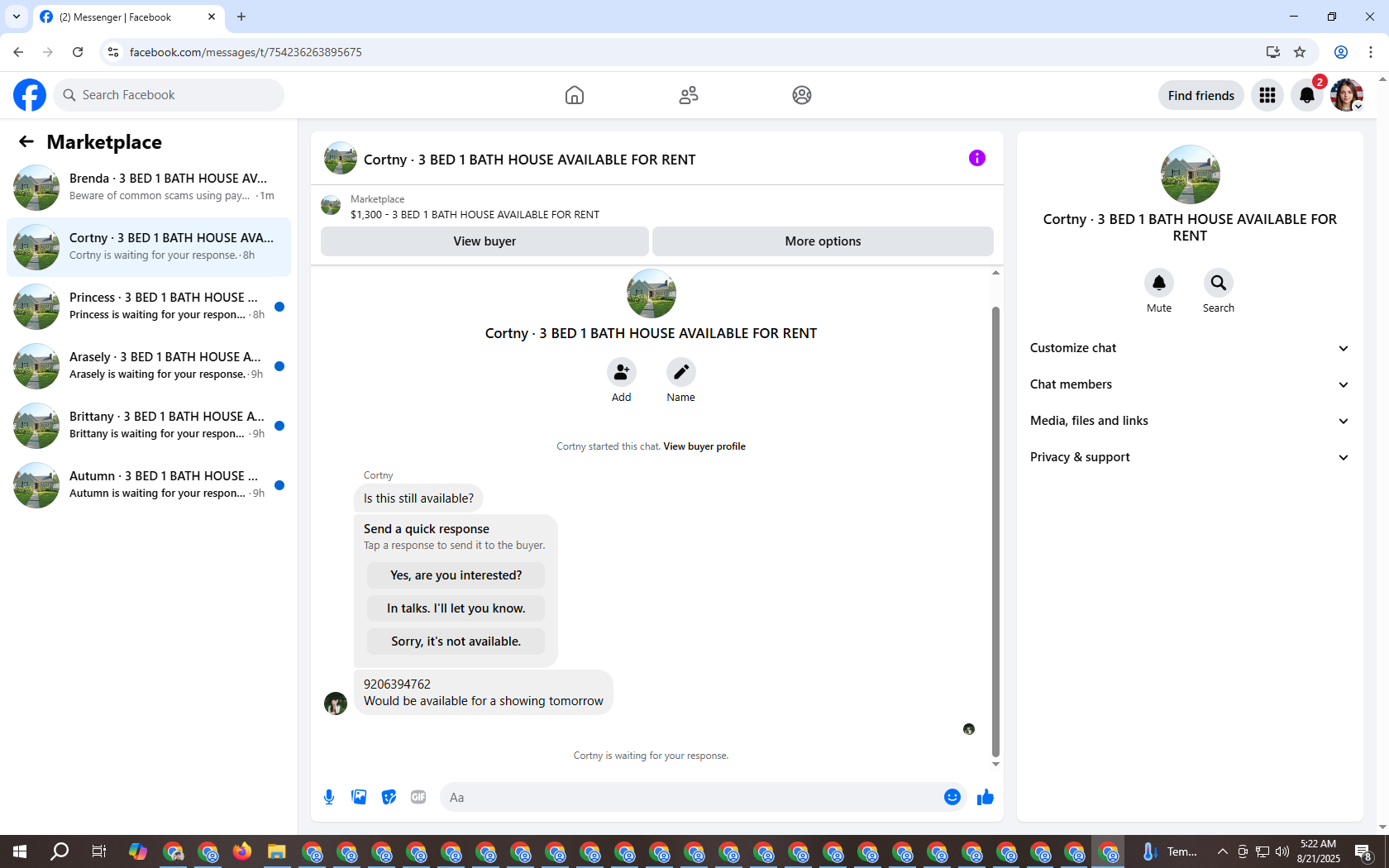1389x868 pixels.
Task: Expand the Chat members section
Action: [1190, 384]
